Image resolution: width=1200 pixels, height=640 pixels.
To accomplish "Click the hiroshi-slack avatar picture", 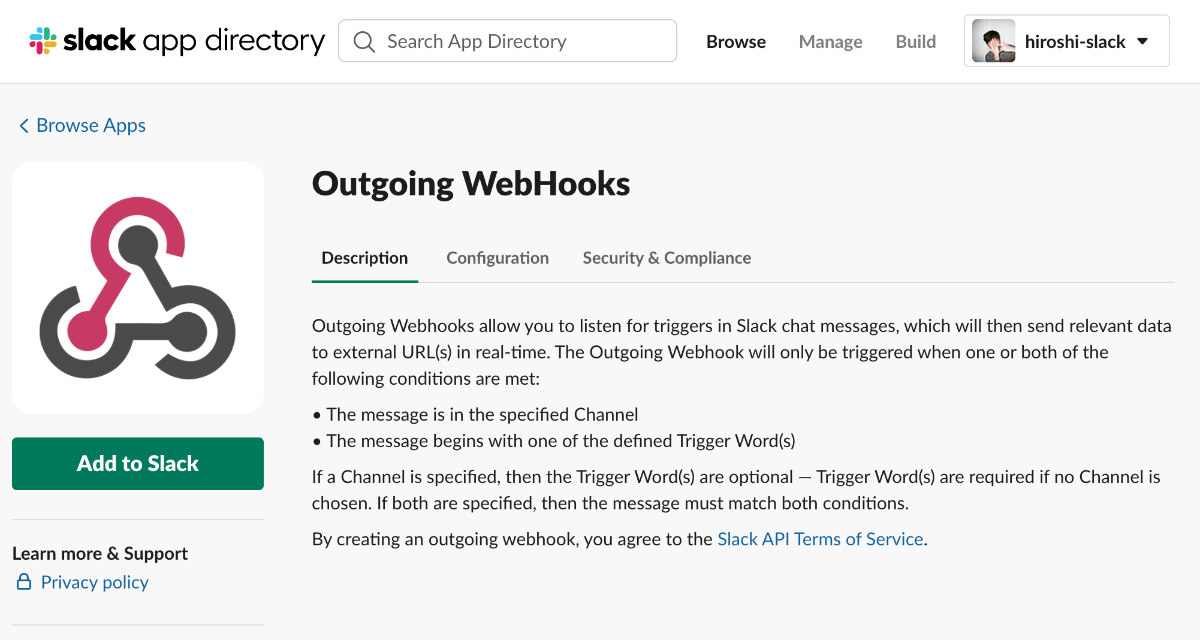I will (994, 41).
